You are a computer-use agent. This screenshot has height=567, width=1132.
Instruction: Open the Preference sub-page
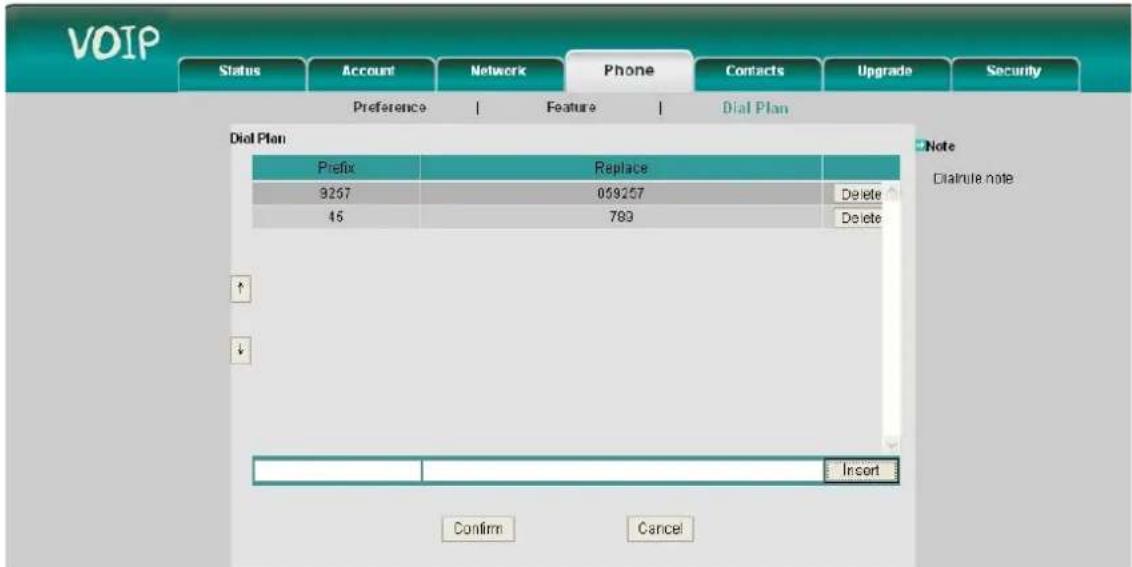pos(389,108)
